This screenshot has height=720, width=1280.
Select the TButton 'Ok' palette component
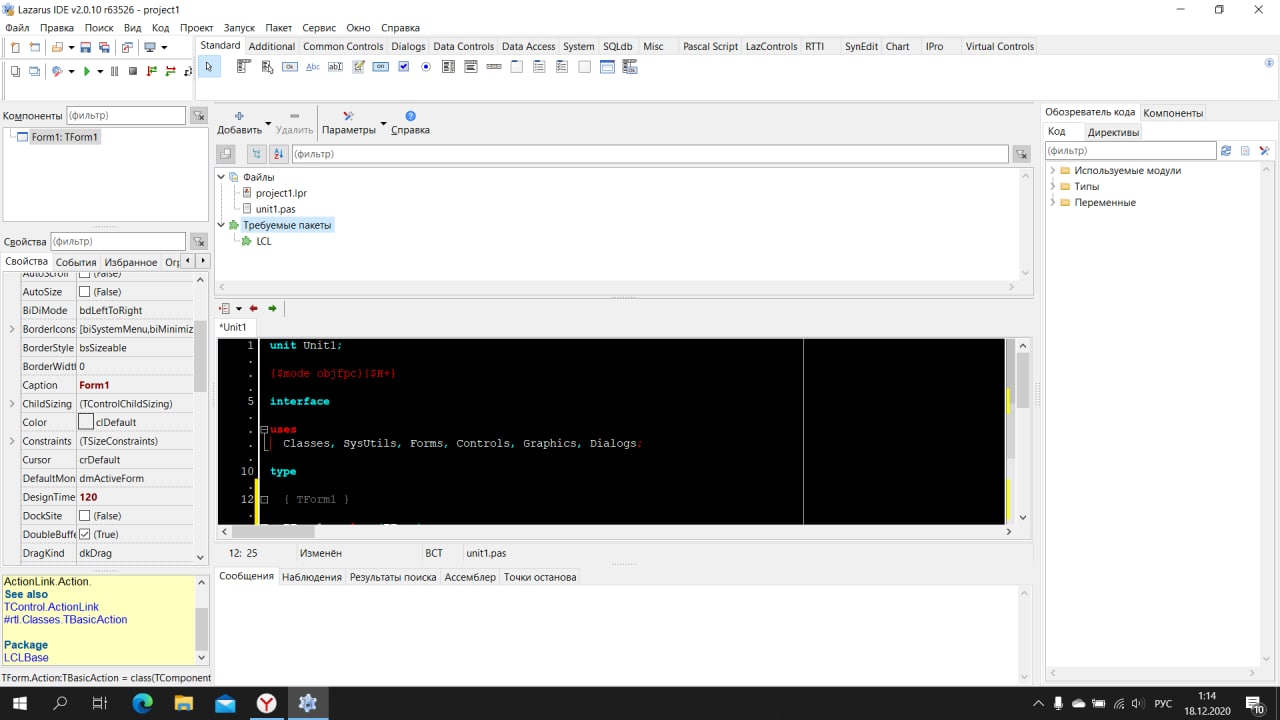click(290, 67)
